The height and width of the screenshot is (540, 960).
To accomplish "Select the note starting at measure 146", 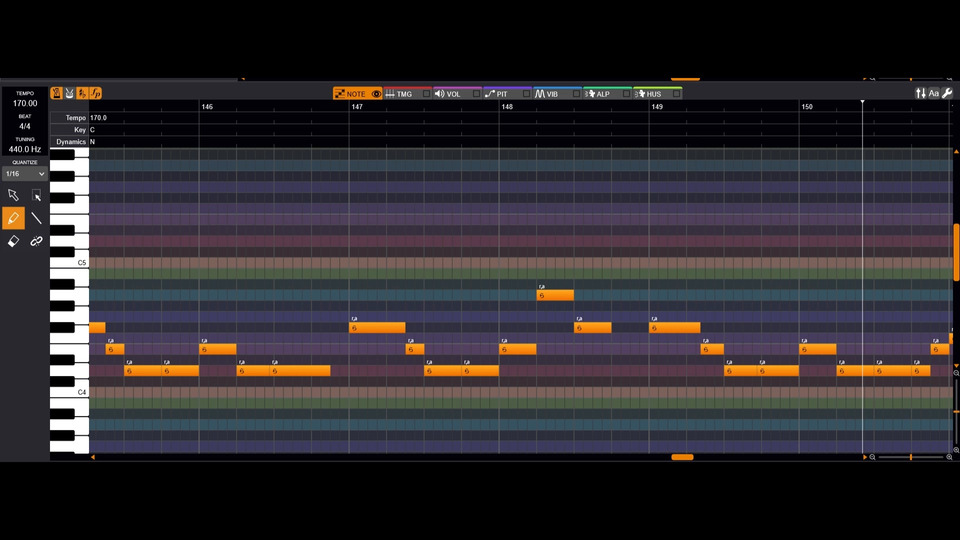I will point(218,349).
